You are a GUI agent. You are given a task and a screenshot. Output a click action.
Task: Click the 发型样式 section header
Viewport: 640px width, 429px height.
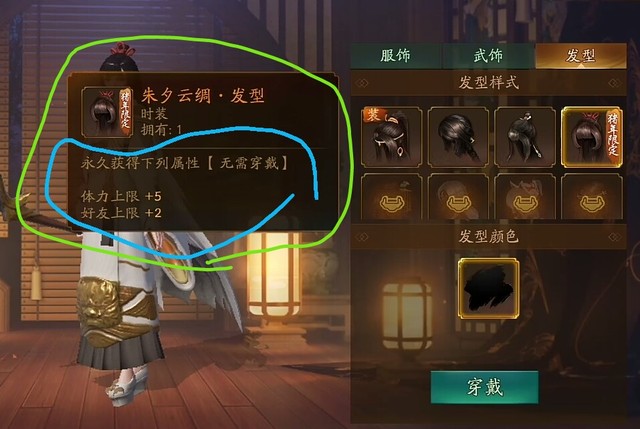click(489, 83)
